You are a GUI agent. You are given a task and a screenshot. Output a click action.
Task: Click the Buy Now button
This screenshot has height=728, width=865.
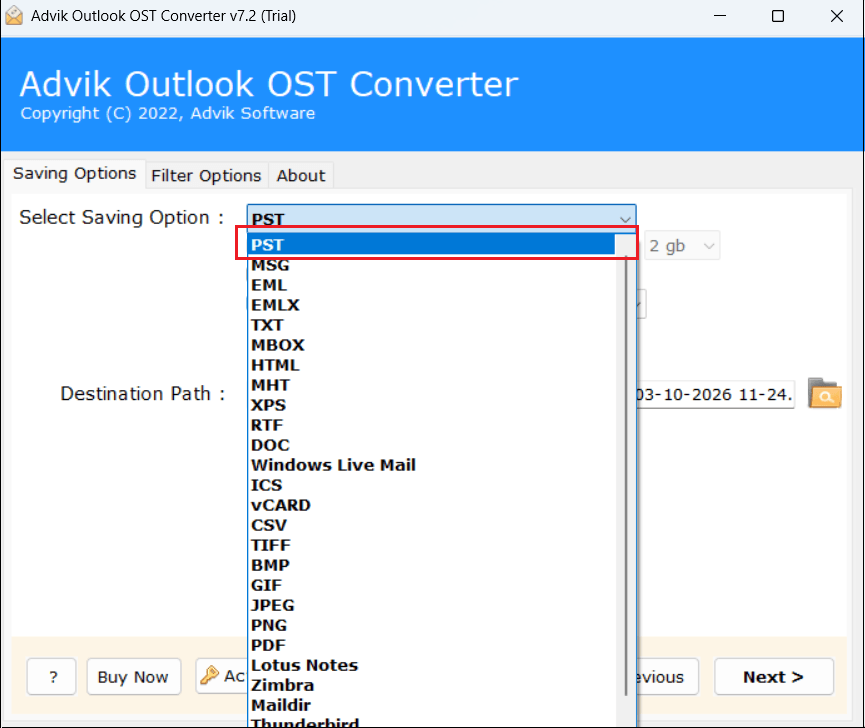point(133,677)
